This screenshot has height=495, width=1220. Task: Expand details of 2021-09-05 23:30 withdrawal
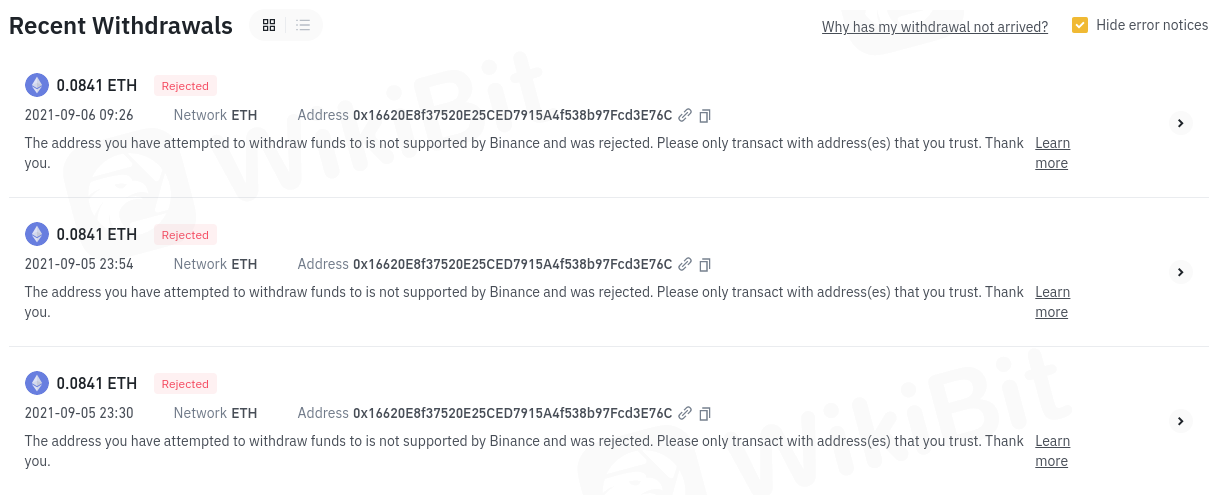coord(1180,421)
